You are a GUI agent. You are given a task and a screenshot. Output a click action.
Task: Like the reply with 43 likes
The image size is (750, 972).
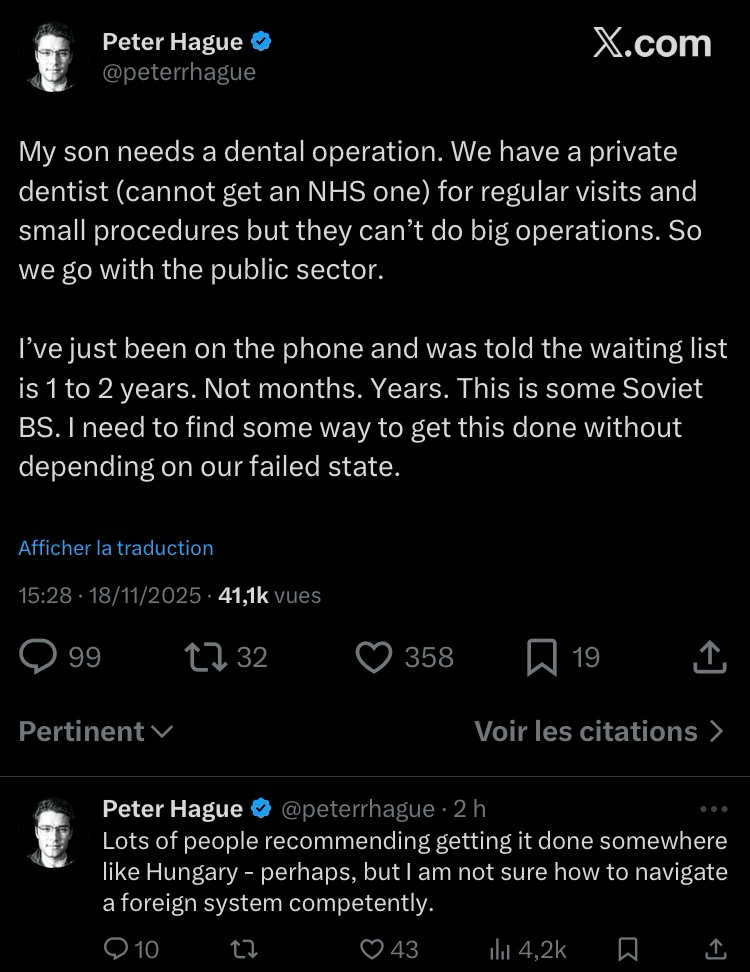coord(373,948)
